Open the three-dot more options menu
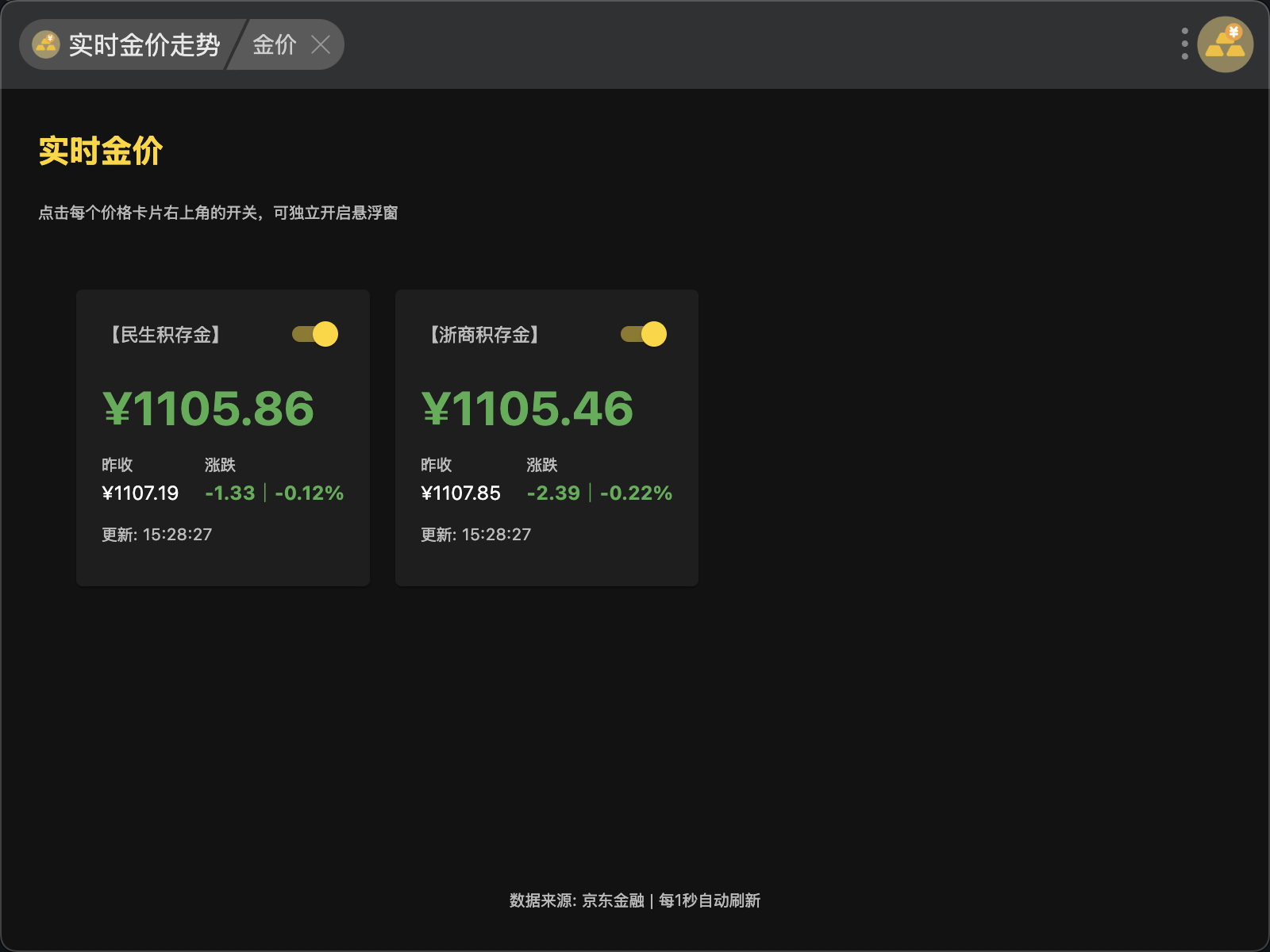Screen dimensions: 1270x952 [x=1184, y=44]
